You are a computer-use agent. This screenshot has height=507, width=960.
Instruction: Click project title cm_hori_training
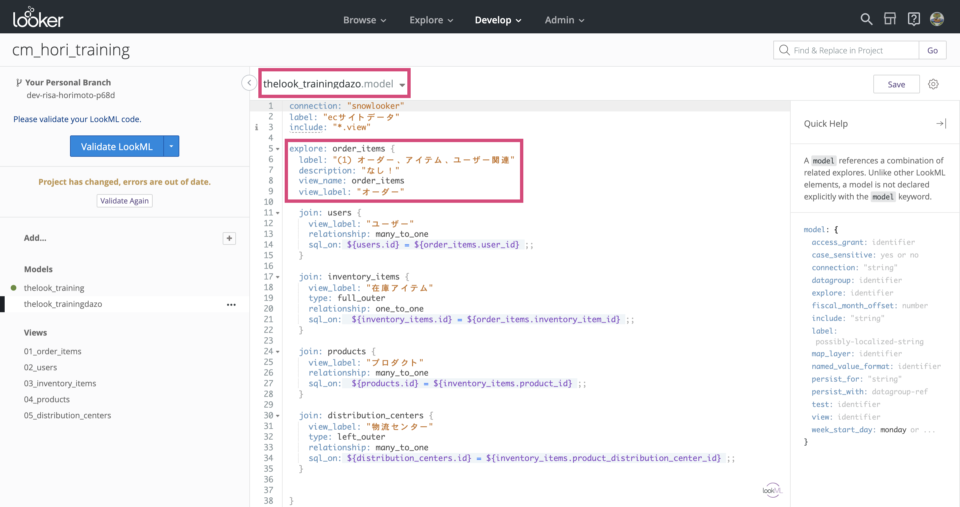coord(71,50)
